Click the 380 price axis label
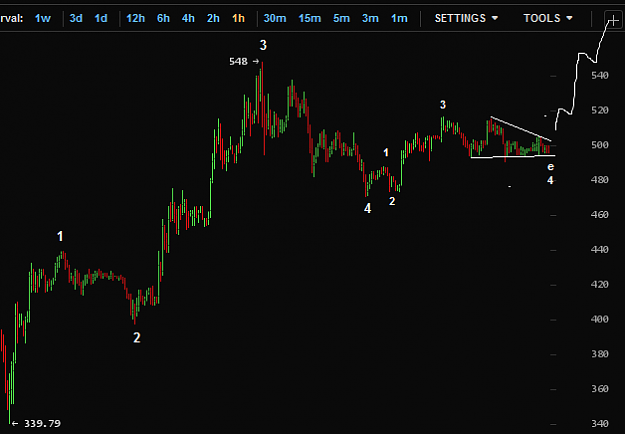Viewport: 625px width, 434px height. point(600,354)
